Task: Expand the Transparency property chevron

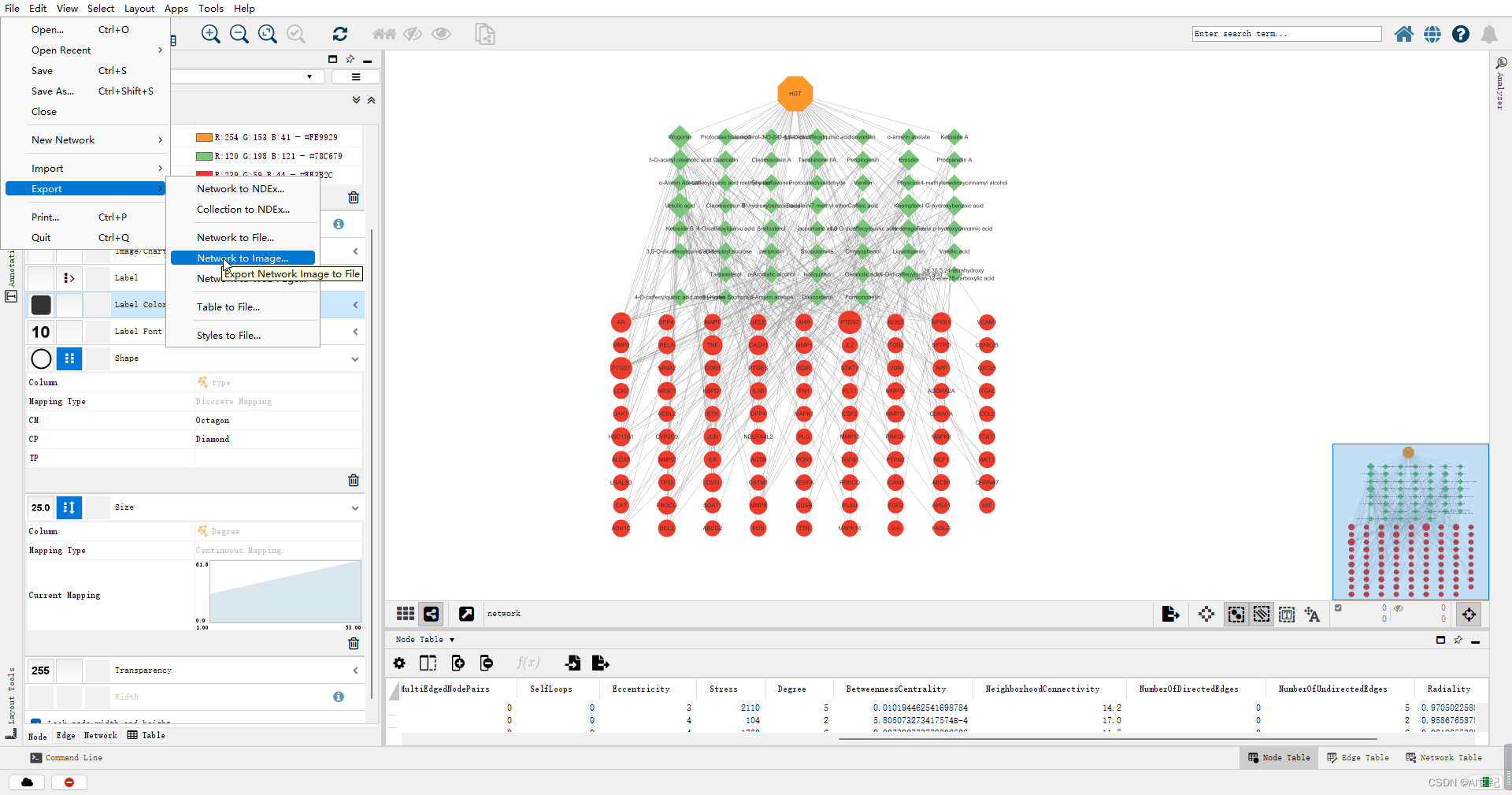Action: 355,671
